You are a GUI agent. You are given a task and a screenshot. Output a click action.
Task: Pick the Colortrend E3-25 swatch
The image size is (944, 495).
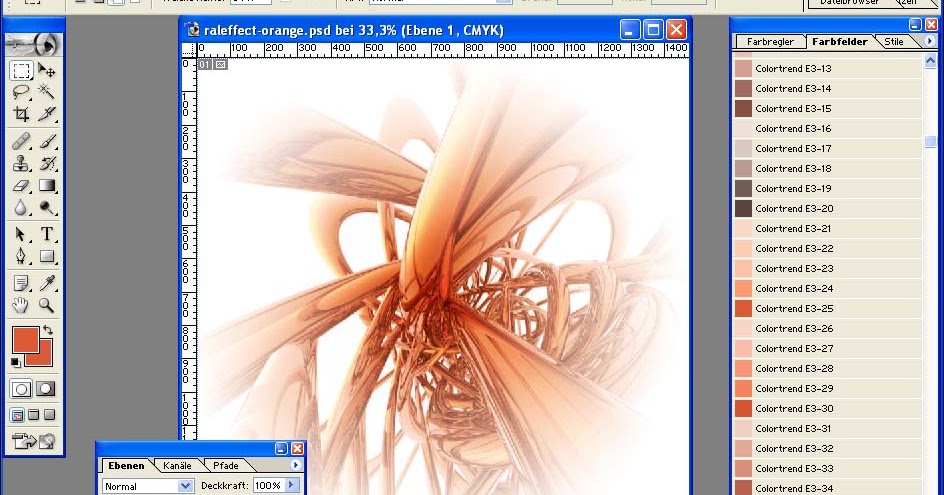(x=744, y=308)
